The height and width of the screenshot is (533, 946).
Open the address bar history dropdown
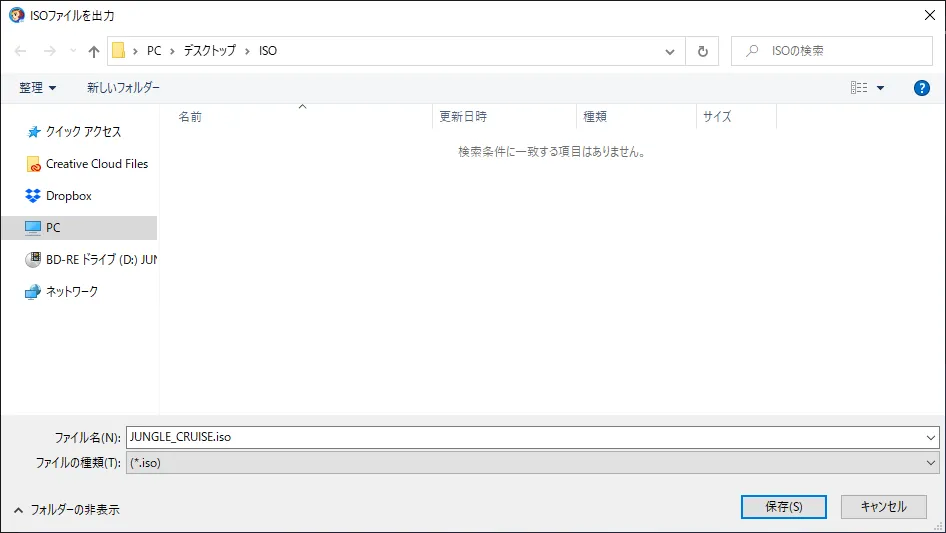coord(670,51)
